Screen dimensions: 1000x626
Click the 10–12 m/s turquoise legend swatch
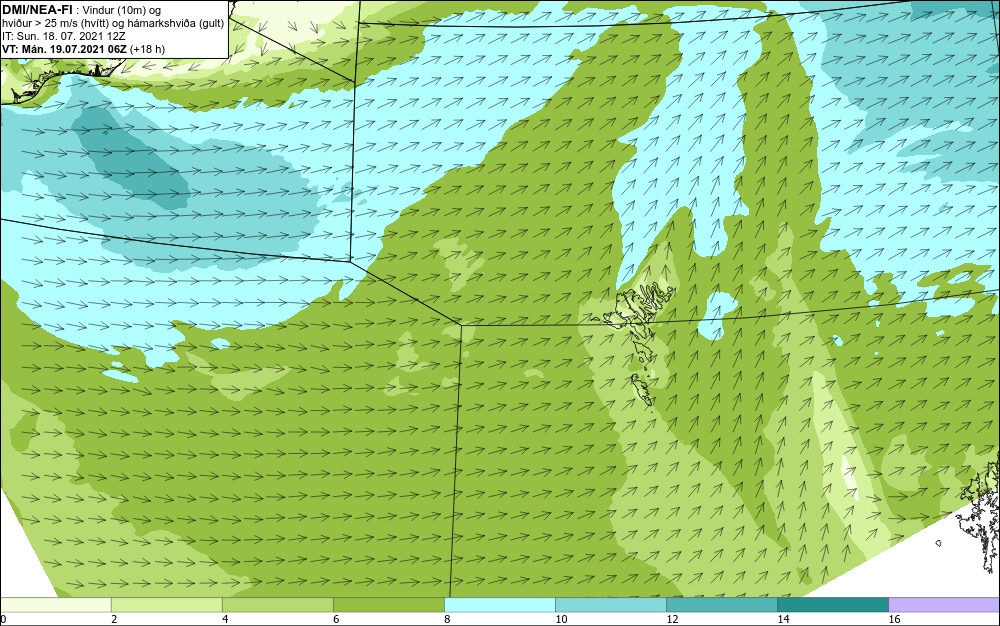610,605
